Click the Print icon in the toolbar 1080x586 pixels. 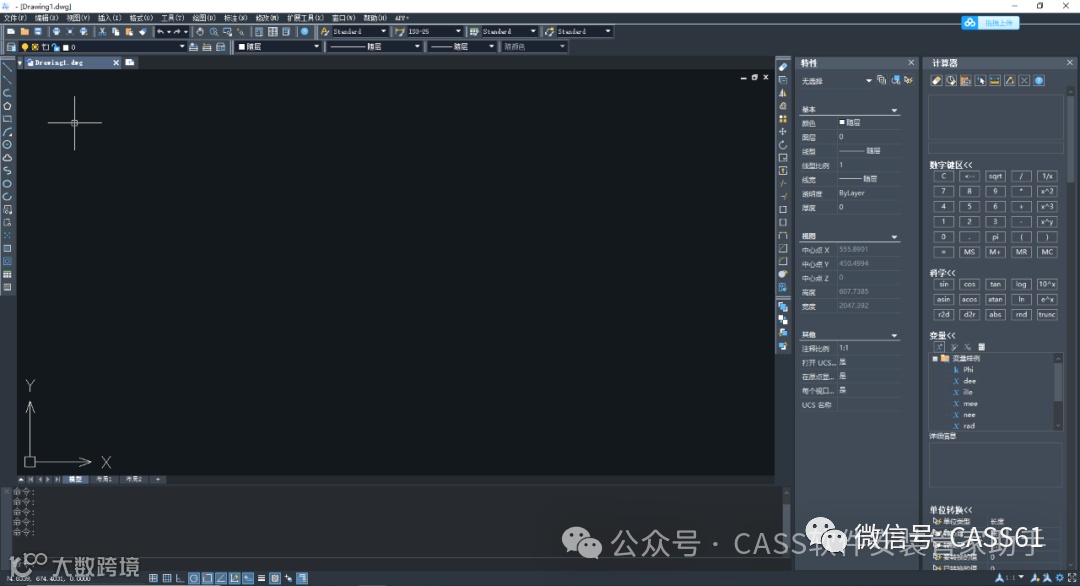(56, 32)
